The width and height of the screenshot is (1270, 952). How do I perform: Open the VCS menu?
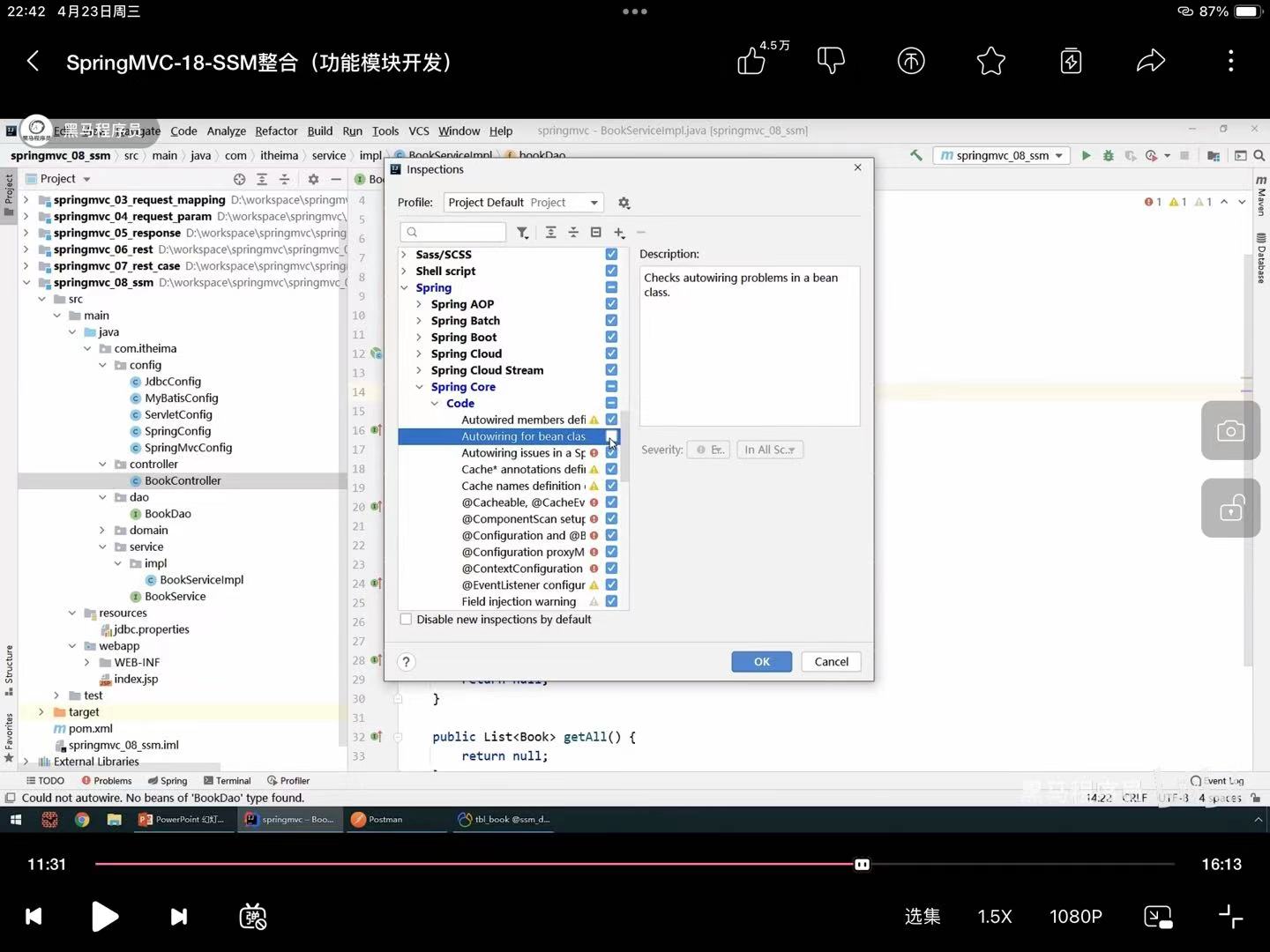point(419,130)
